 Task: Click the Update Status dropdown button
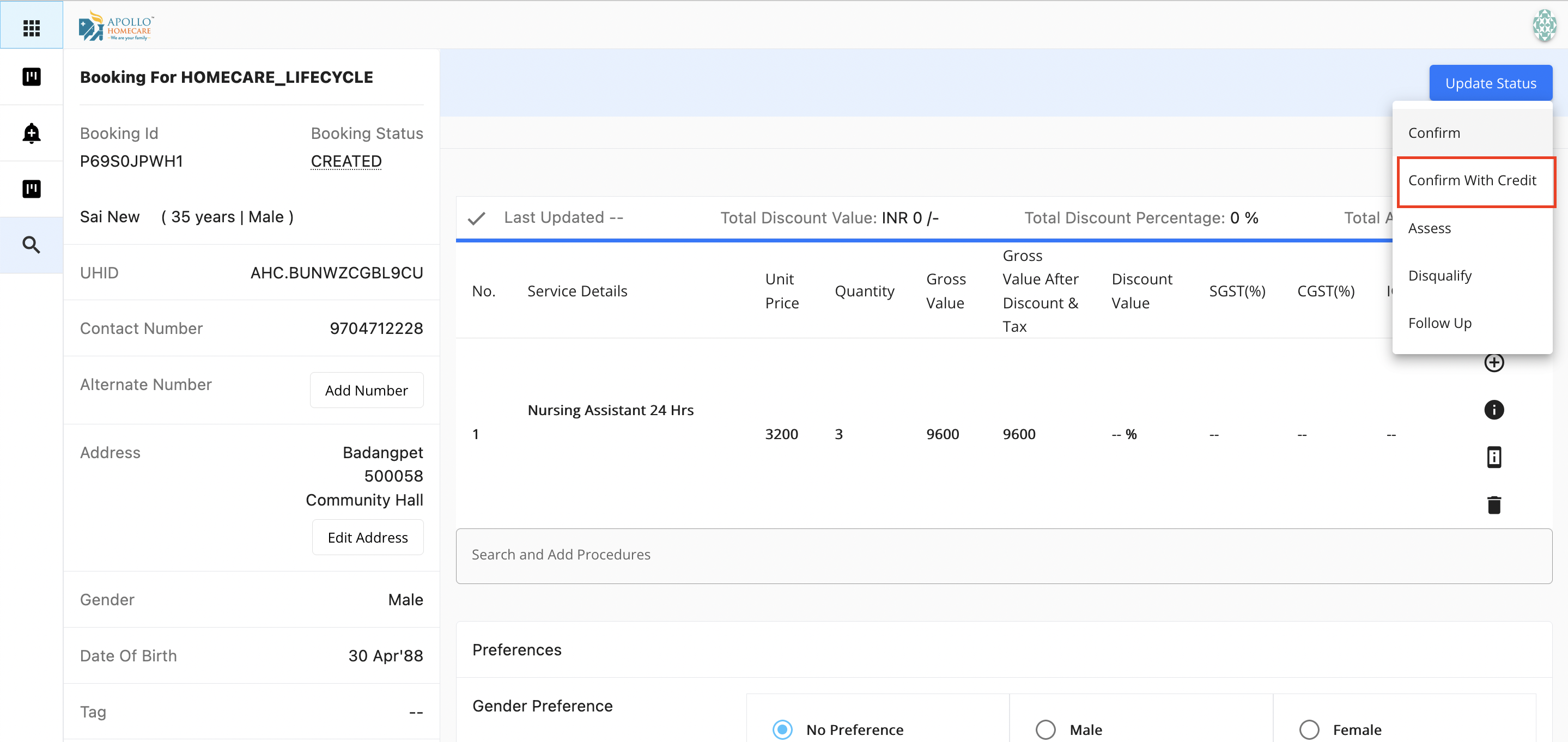coord(1490,83)
